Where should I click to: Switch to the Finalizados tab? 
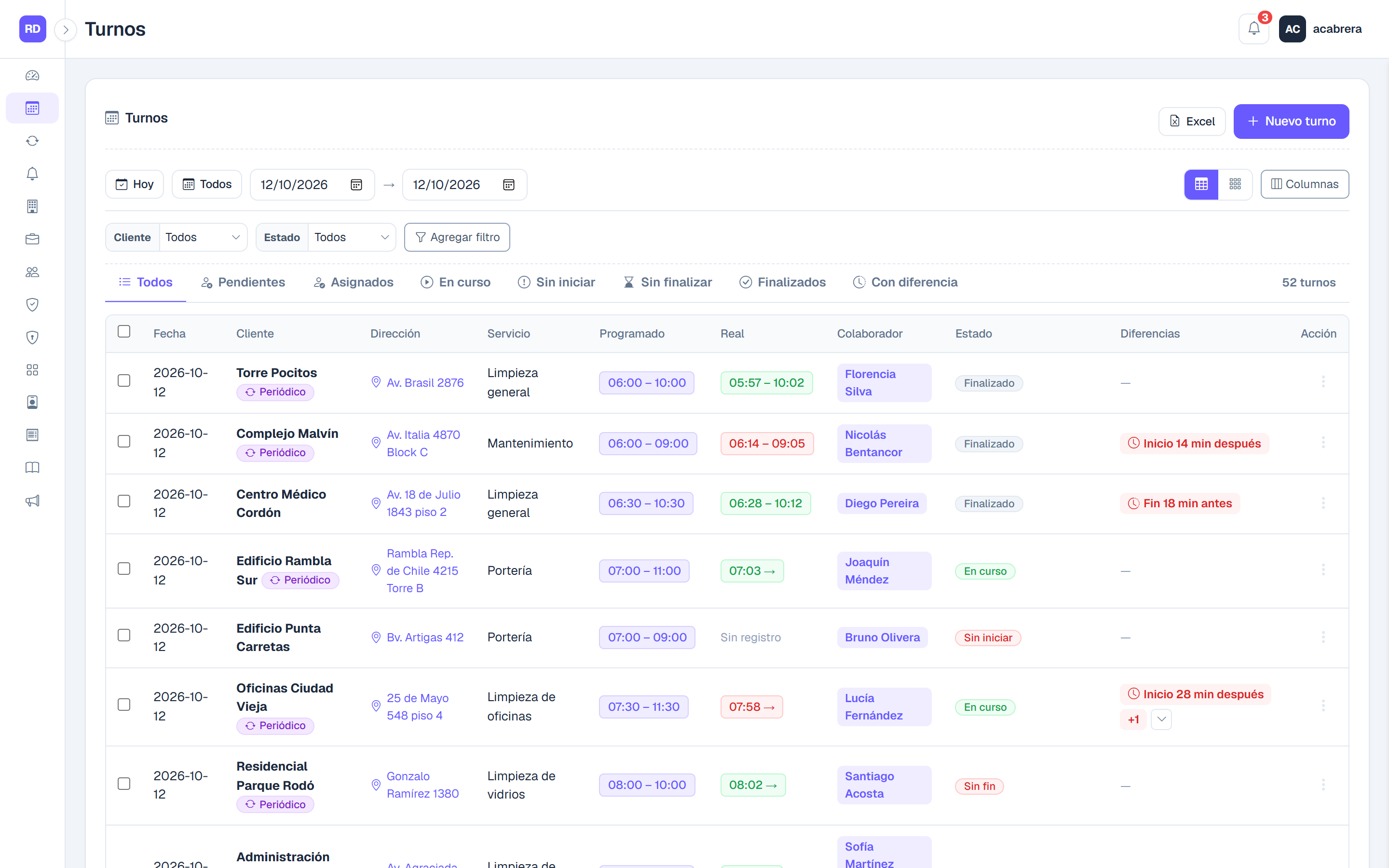tap(782, 283)
